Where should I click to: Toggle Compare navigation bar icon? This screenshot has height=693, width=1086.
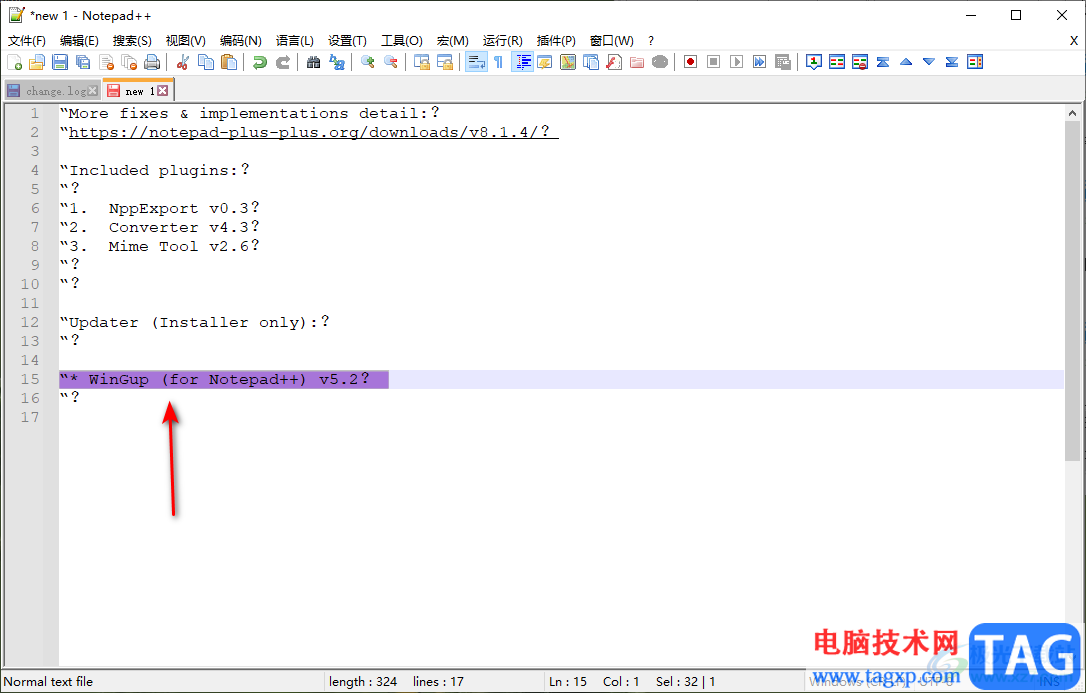975,62
